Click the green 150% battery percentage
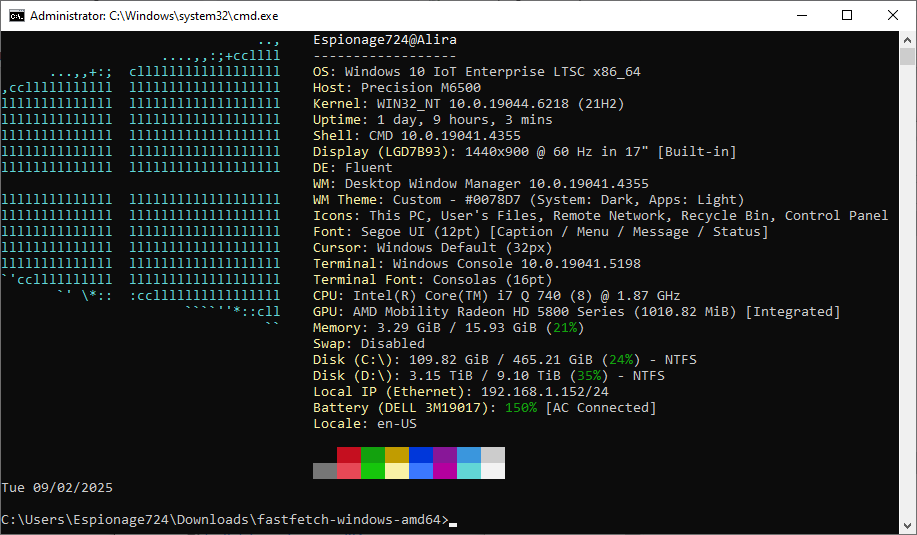Viewport: 917px width, 535px height. (x=521, y=408)
